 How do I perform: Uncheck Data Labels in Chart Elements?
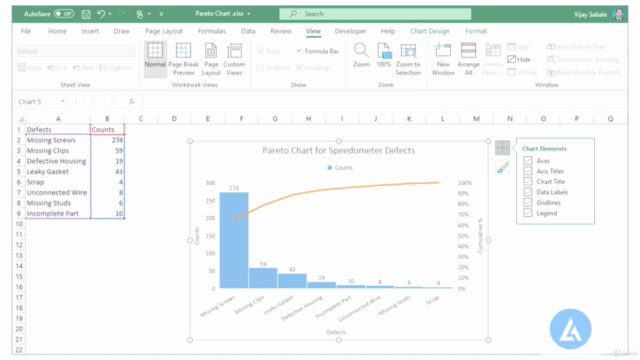point(527,192)
